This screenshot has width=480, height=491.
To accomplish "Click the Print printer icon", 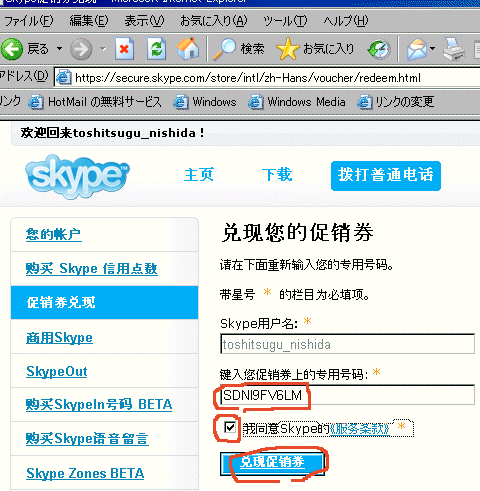I will [x=454, y=49].
